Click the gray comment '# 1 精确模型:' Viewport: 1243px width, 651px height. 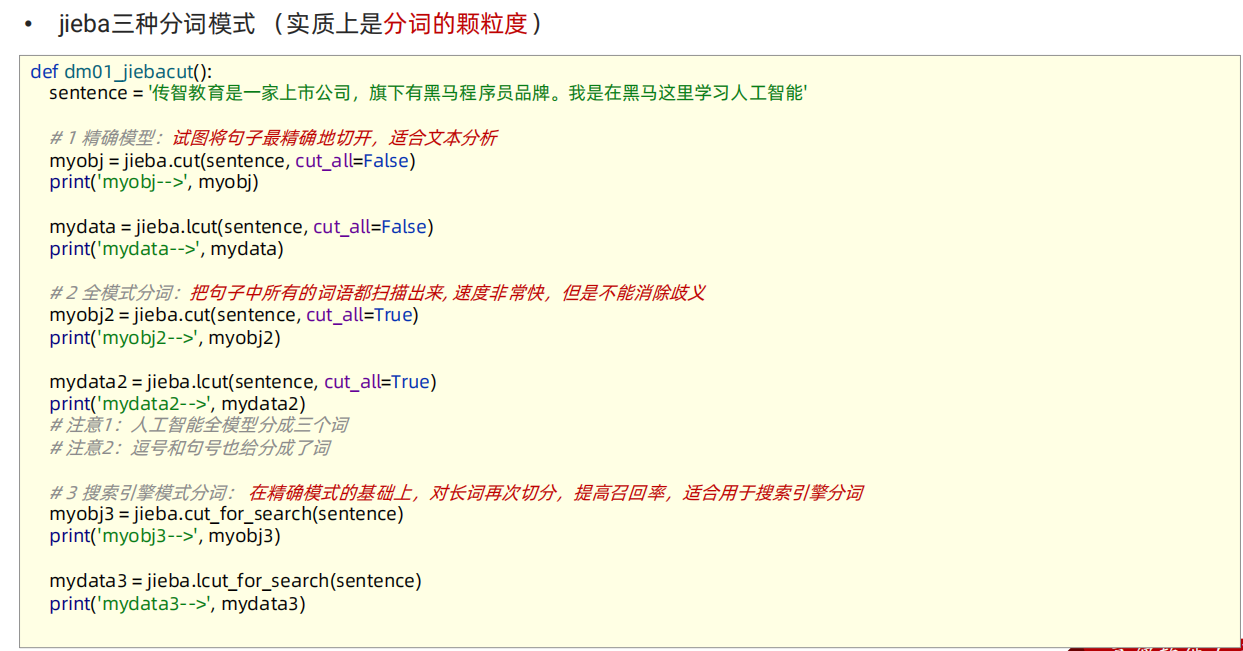pos(108,138)
